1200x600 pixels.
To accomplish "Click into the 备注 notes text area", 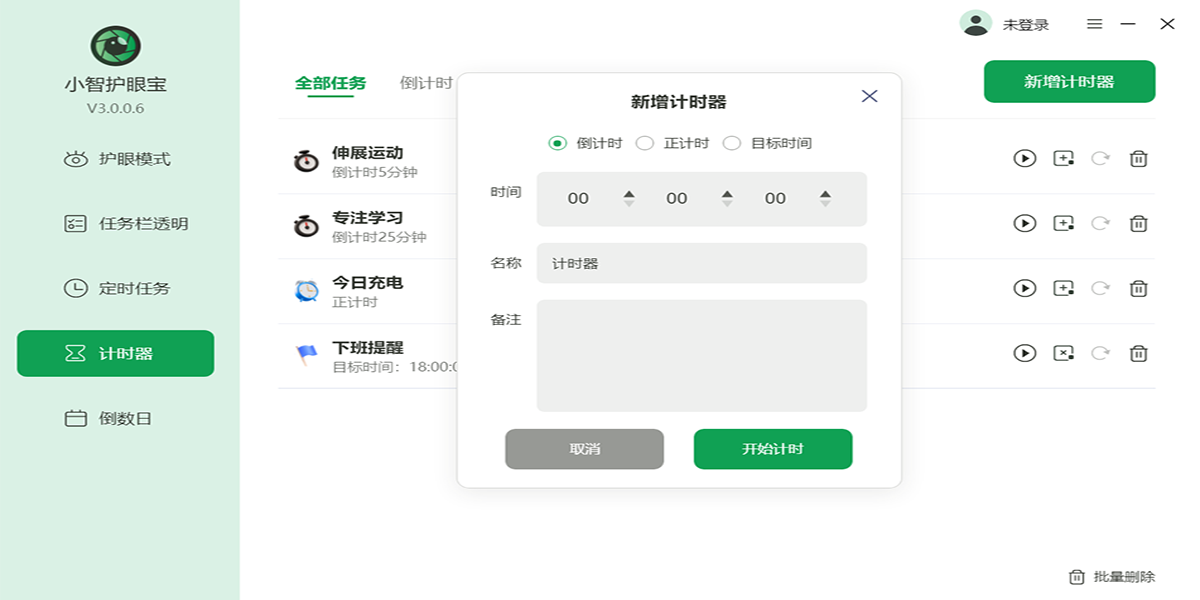I will [702, 356].
